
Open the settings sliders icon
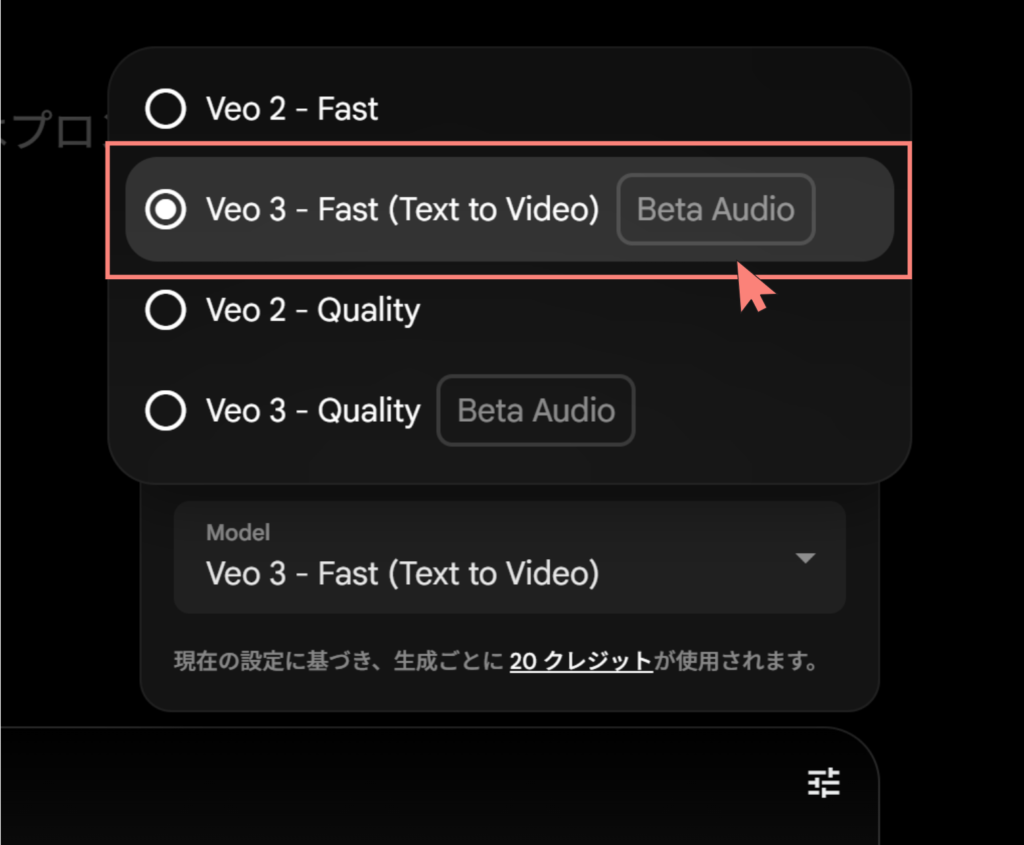pos(824,782)
